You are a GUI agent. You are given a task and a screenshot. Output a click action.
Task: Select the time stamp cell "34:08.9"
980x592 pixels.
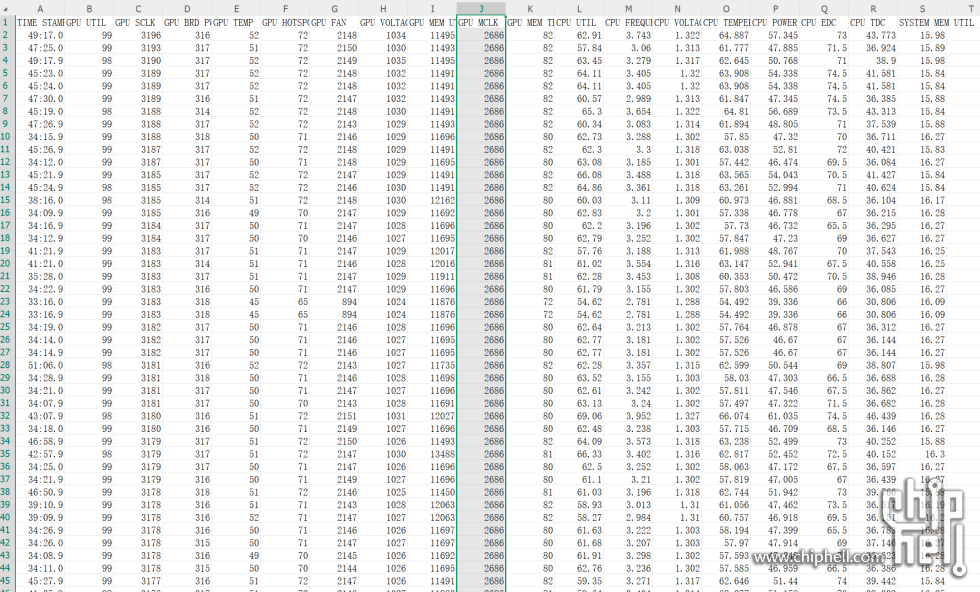tap(40, 555)
